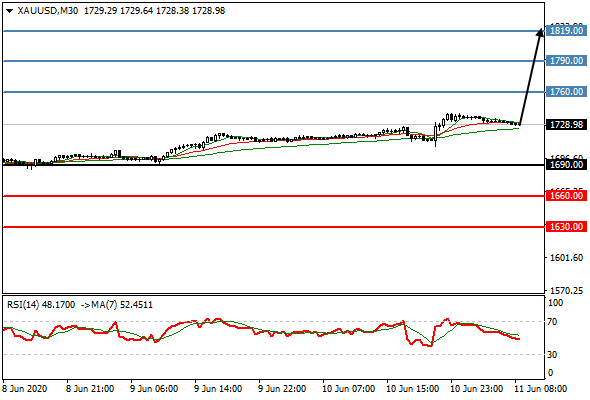Click the 8 Jun 21:00 time label
The width and height of the screenshot is (590, 400).
click(90, 388)
